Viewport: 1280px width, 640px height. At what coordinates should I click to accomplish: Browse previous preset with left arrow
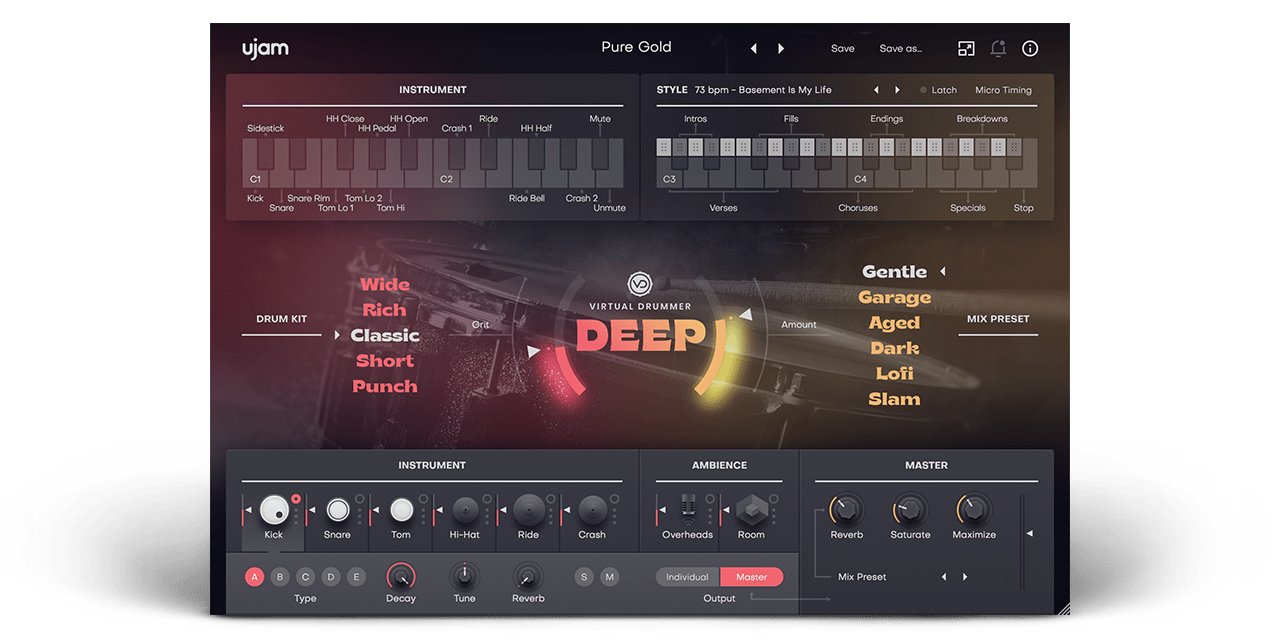[x=753, y=47]
